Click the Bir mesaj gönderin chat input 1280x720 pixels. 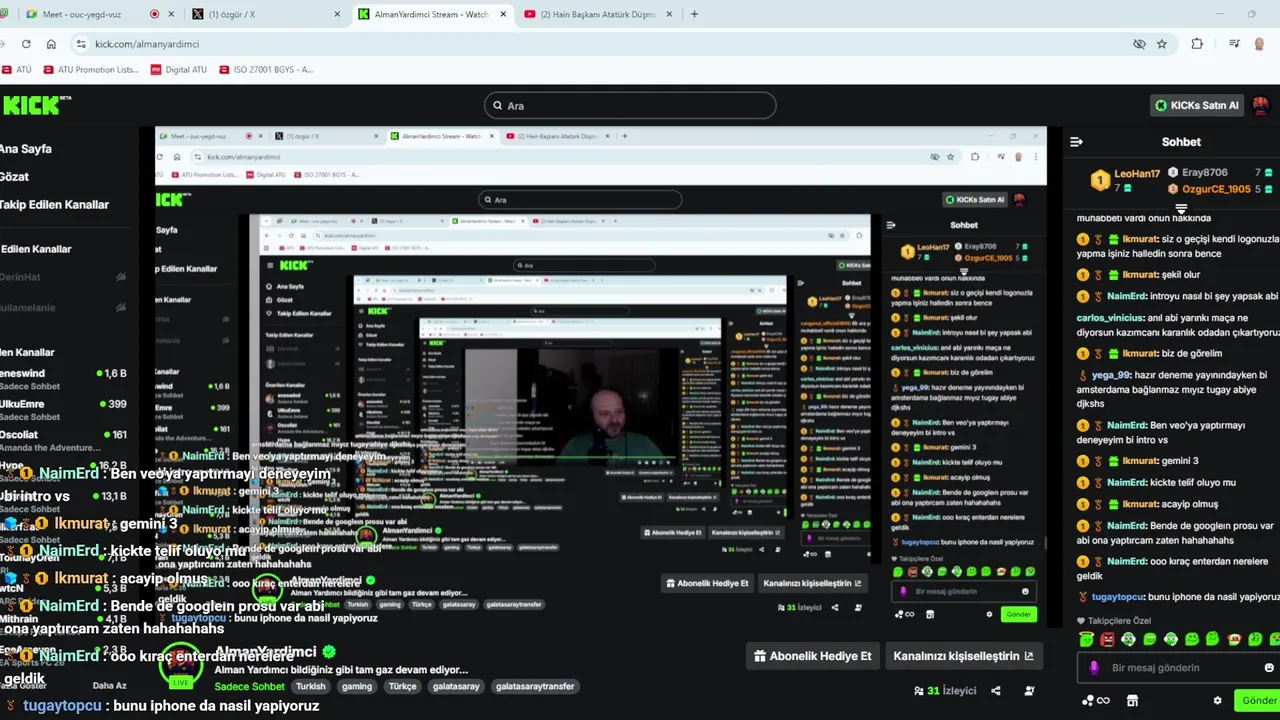point(1180,668)
